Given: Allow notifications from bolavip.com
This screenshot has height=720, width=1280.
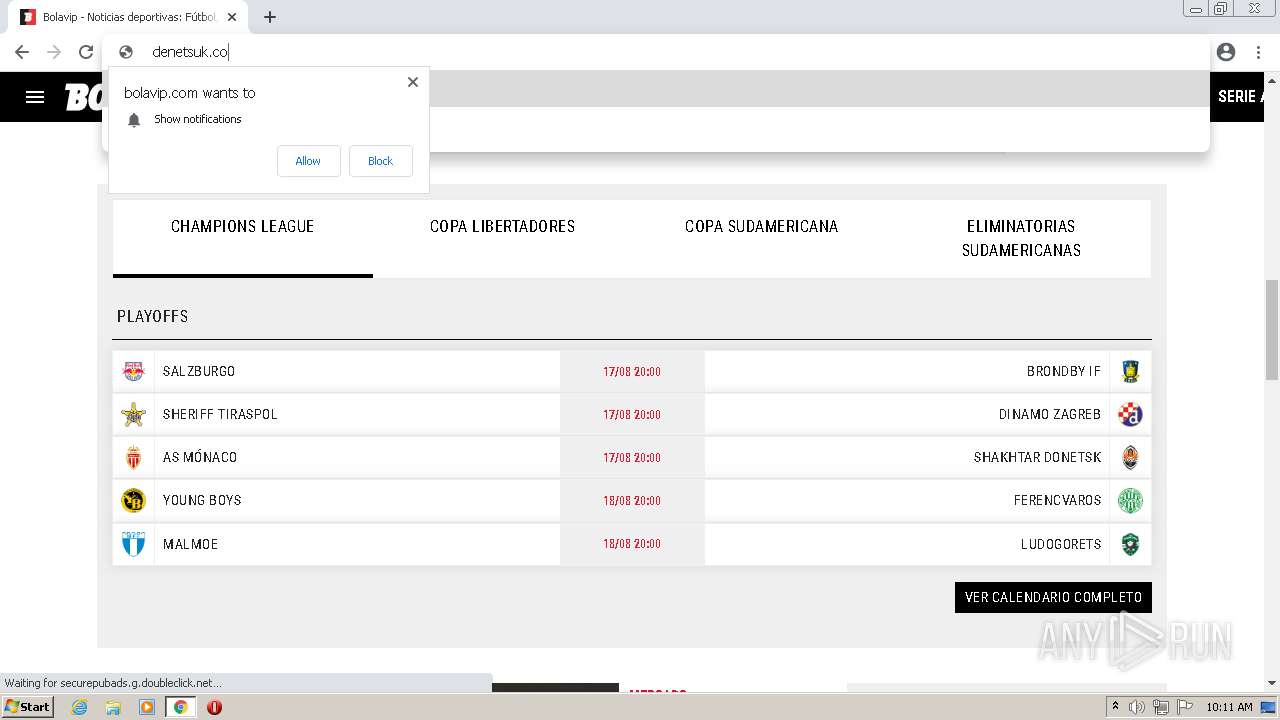Looking at the screenshot, I should tap(308, 161).
